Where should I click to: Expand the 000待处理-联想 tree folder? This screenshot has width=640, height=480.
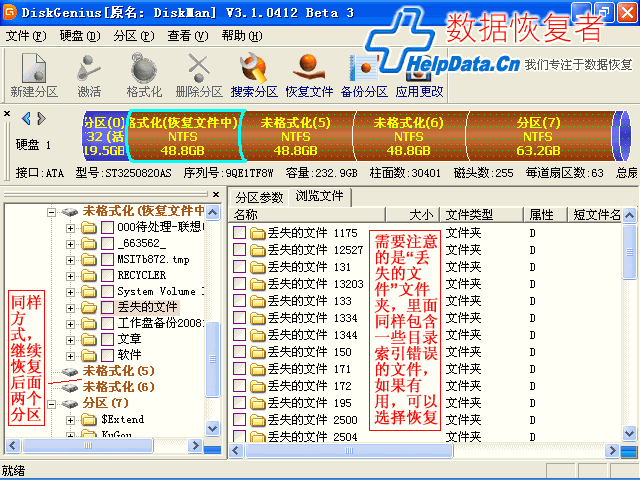[70, 228]
